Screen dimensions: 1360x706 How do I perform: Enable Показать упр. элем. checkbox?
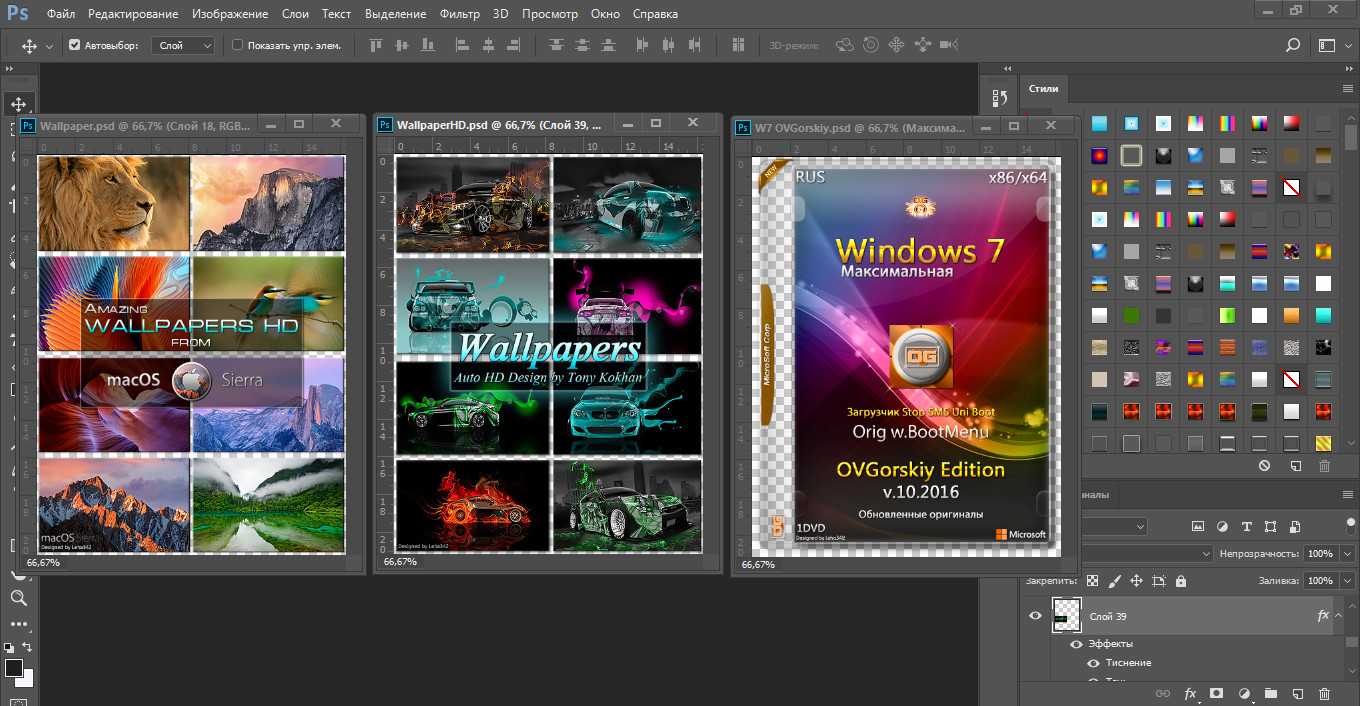(237, 45)
